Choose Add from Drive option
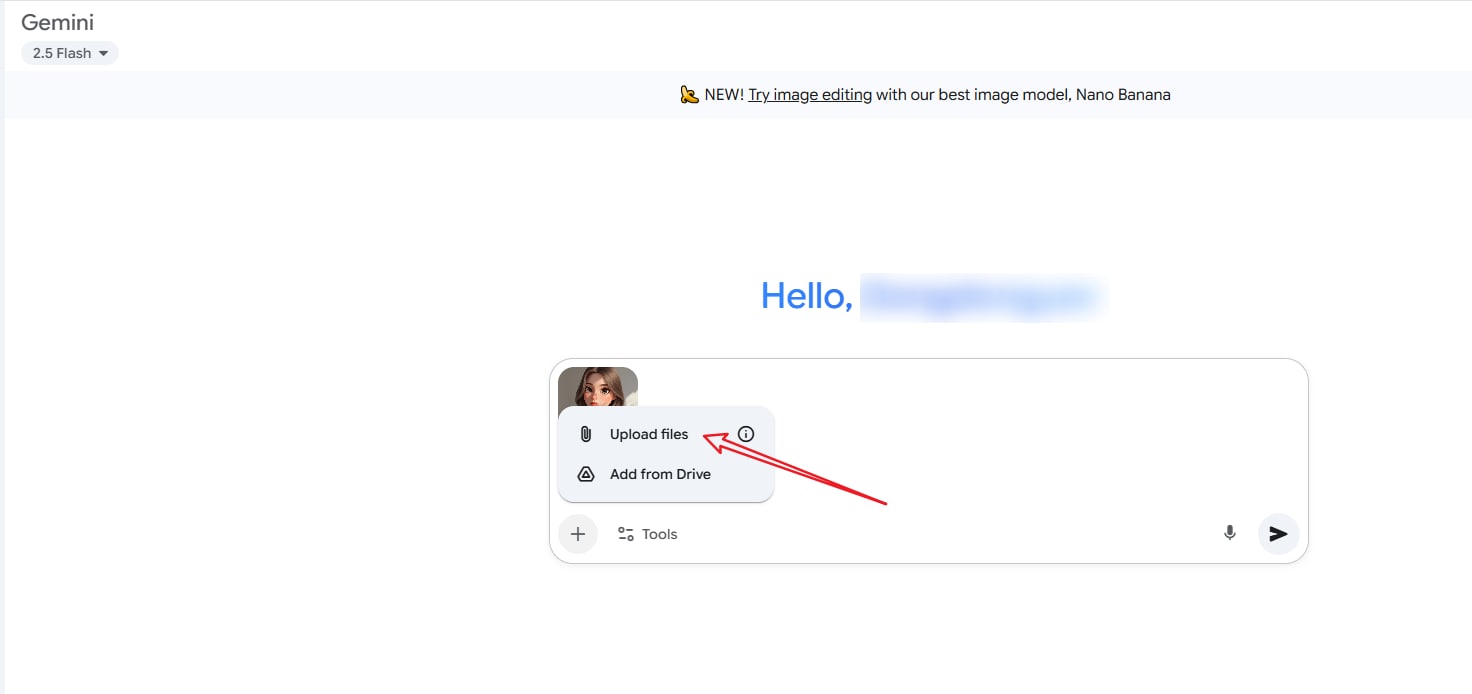This screenshot has width=1472, height=694. [660, 474]
